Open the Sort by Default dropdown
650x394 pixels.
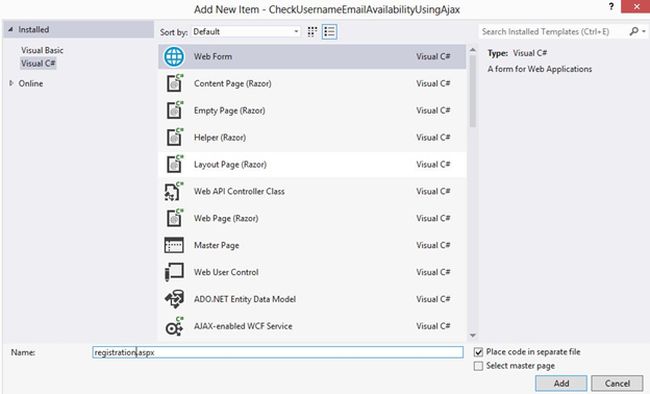coord(246,32)
